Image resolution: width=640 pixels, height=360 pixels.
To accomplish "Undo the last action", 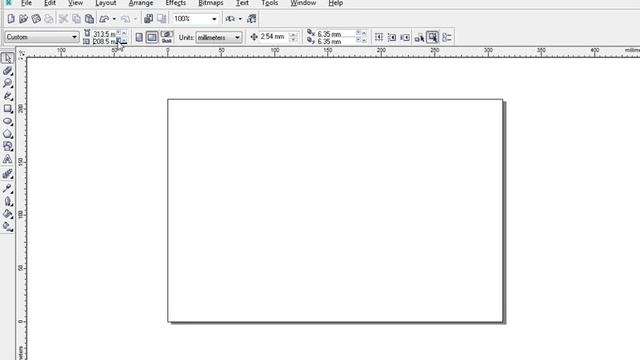I will tap(104, 19).
